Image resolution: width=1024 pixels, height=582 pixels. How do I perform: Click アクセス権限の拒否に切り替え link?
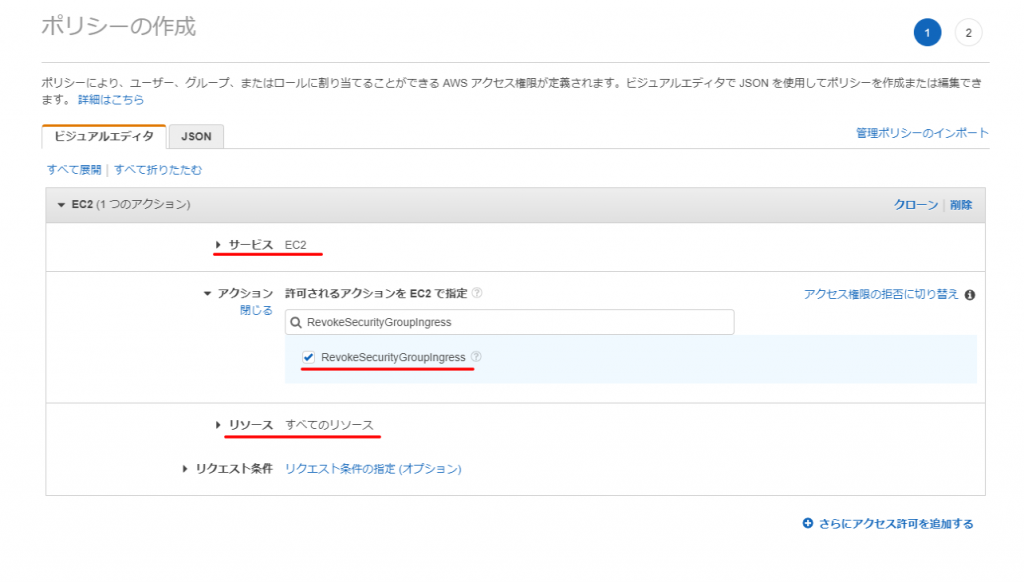point(881,295)
